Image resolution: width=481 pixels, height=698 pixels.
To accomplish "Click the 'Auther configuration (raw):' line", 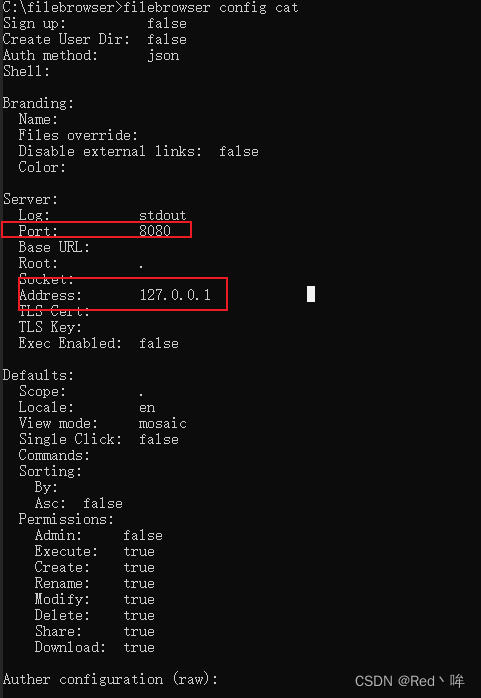I will 110,679.
